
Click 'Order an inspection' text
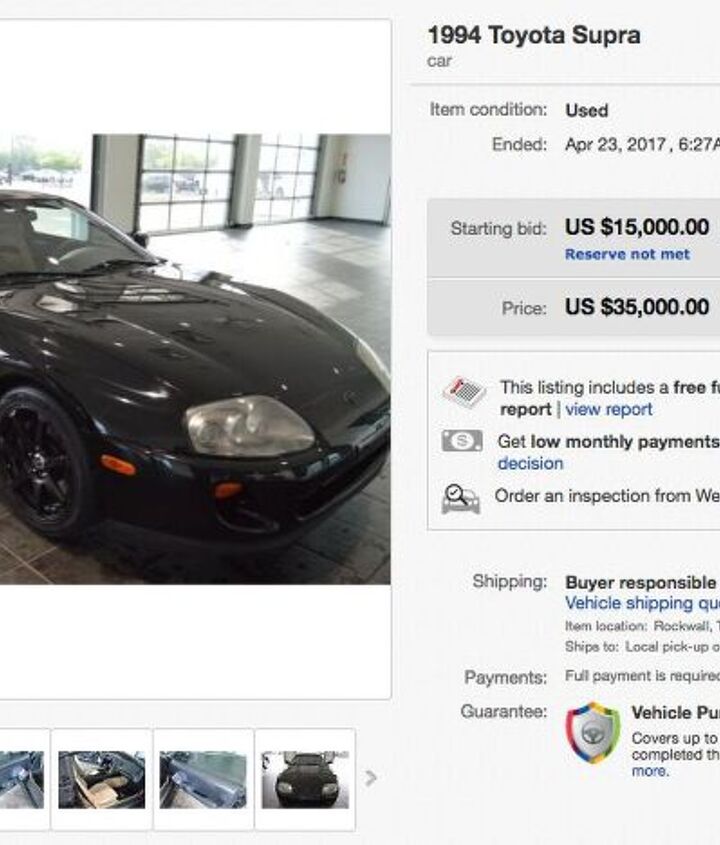tap(607, 495)
